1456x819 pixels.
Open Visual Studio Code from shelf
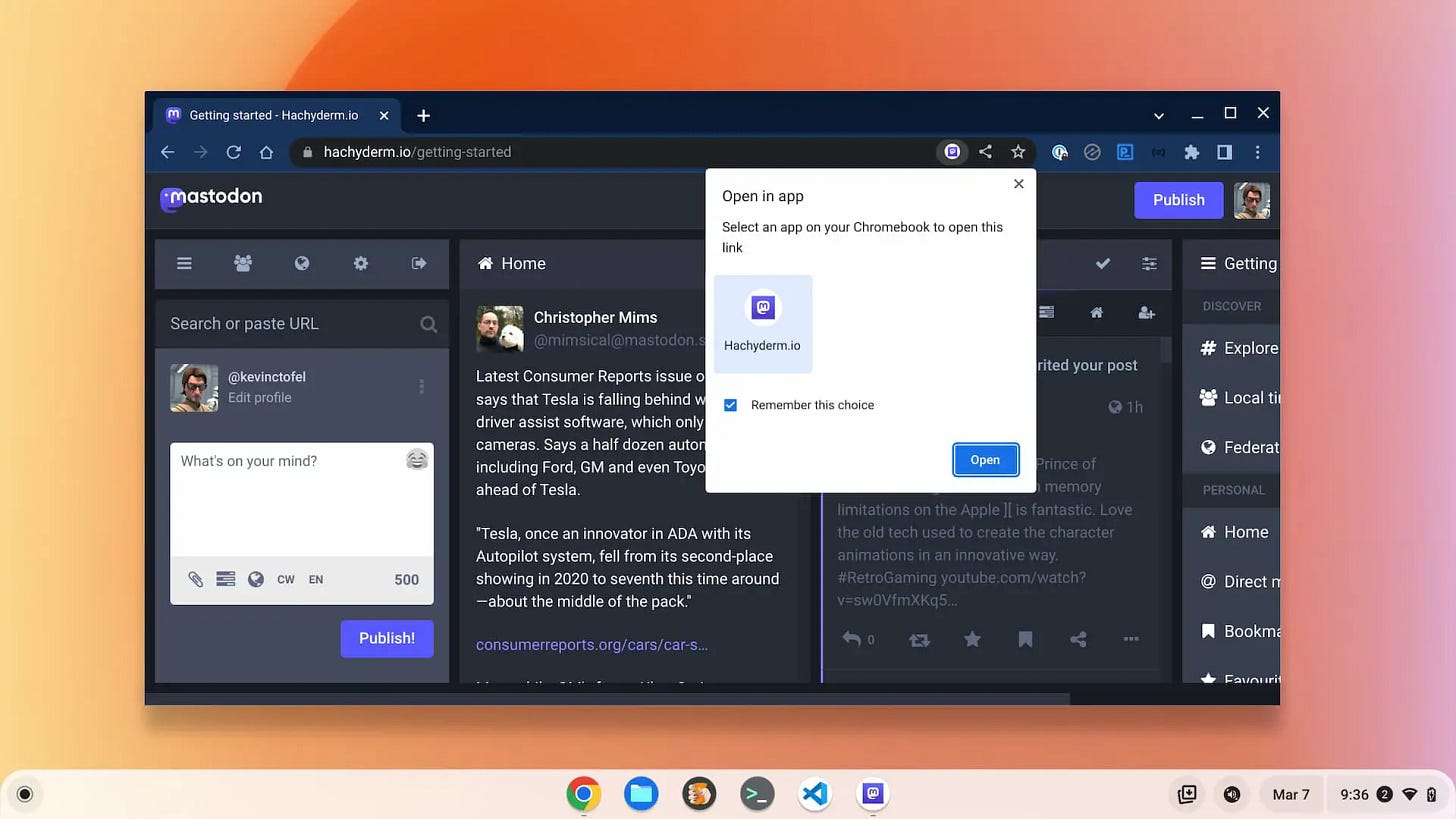815,794
